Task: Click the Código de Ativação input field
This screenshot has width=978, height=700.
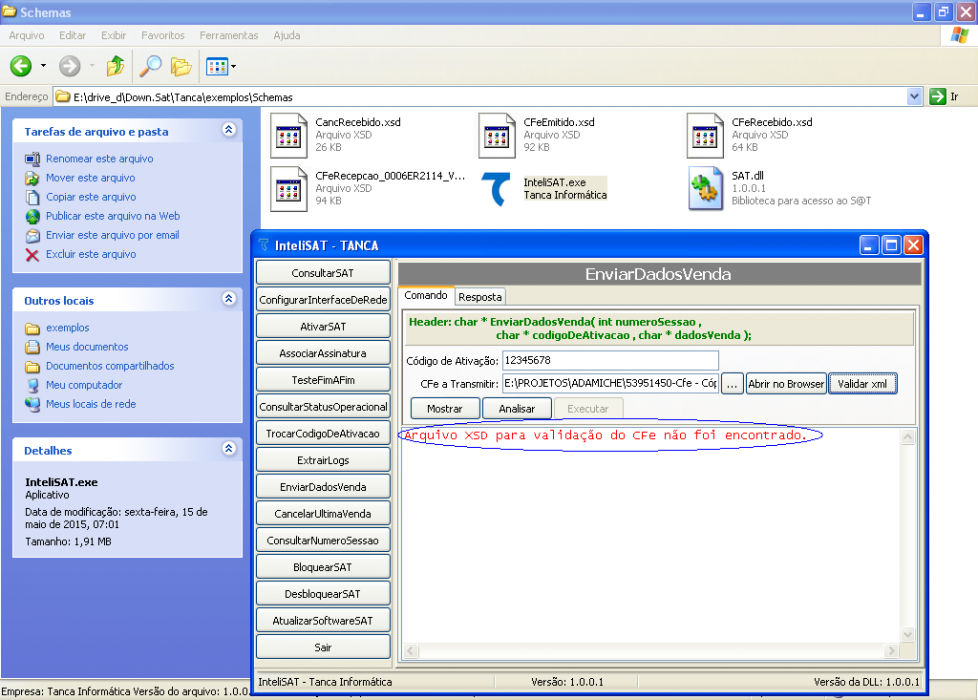Action: click(x=610, y=361)
